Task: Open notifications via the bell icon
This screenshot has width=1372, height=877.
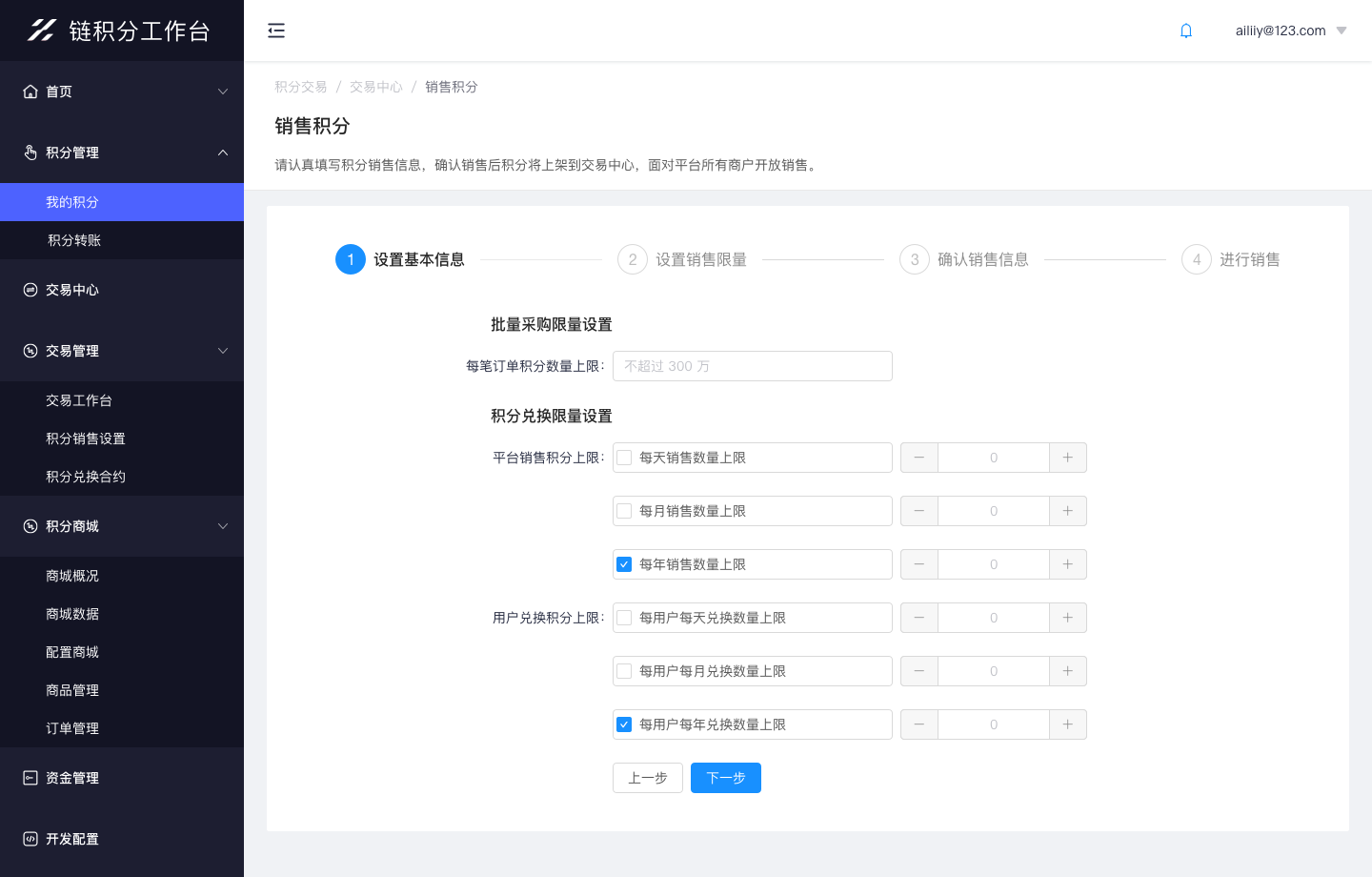Action: coord(1186,31)
